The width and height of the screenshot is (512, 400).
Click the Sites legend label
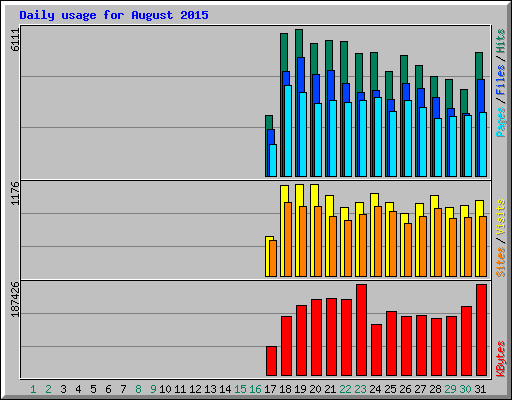pyautogui.click(x=500, y=262)
